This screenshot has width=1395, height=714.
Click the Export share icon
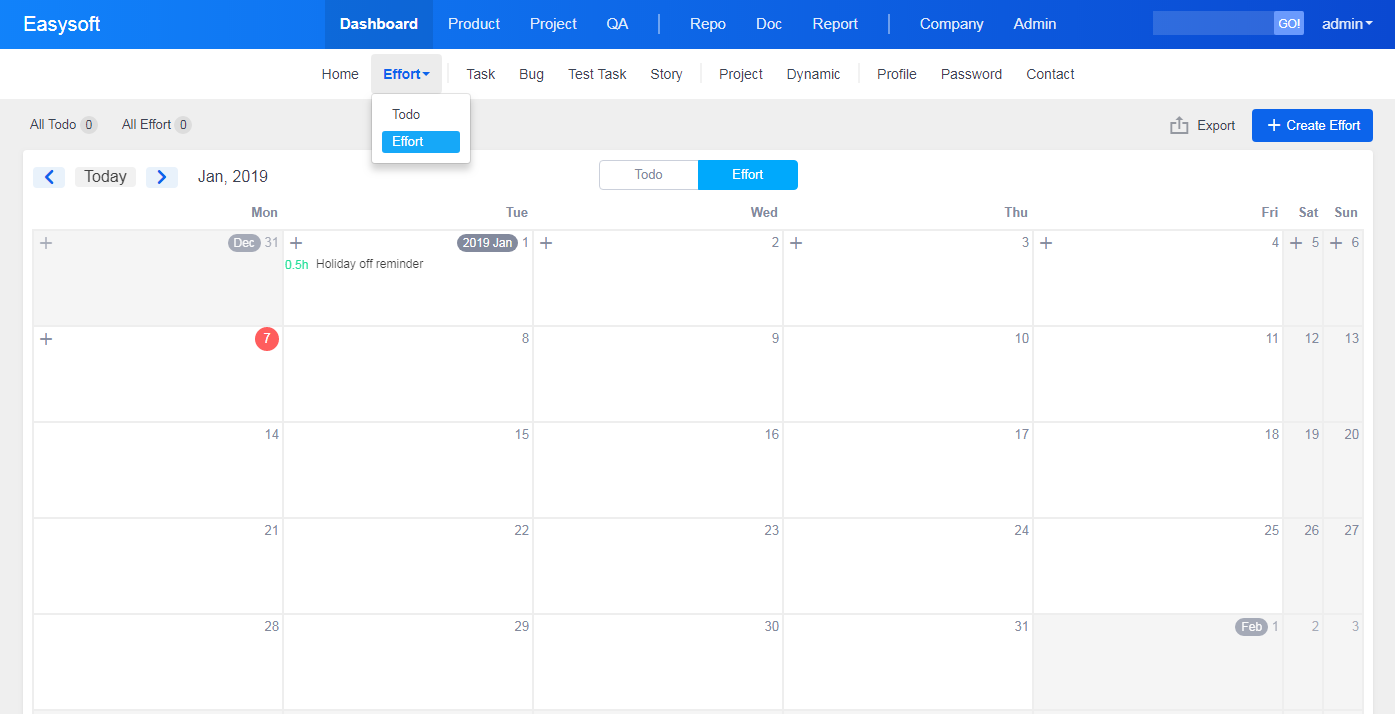click(x=1180, y=125)
